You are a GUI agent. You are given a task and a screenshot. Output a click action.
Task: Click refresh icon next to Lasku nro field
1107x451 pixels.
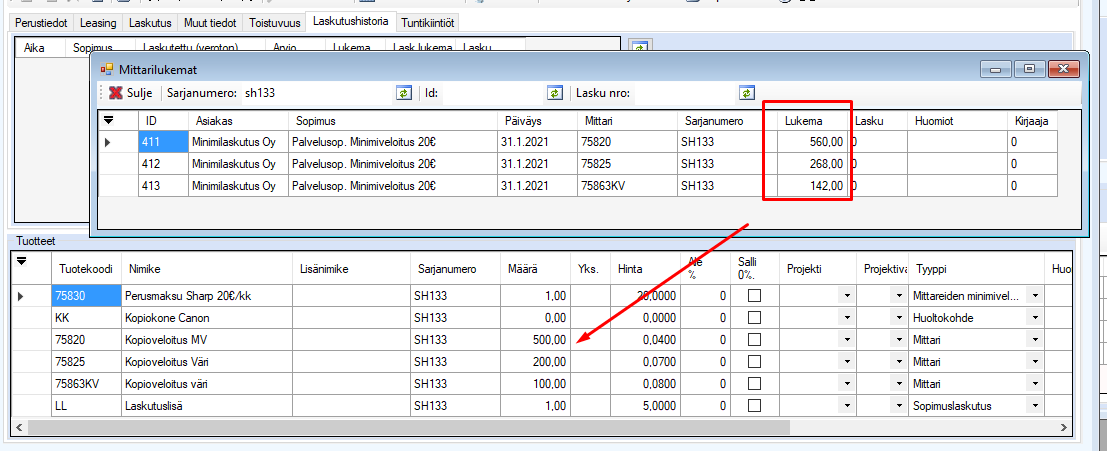point(747,92)
